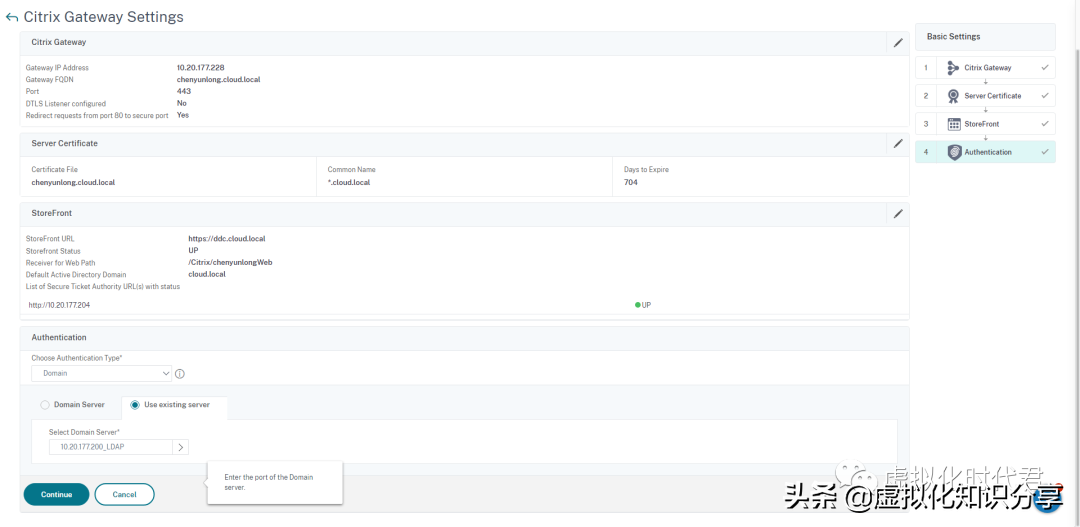Click the Gateway IP Address 10.20.177.228 value
The height and width of the screenshot is (527, 1080).
click(x=200, y=68)
